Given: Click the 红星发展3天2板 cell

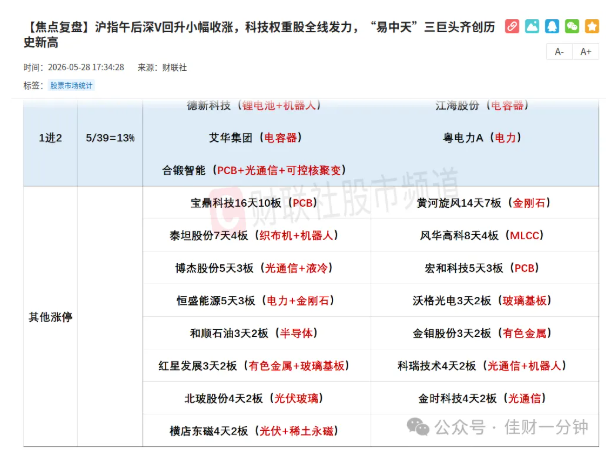Looking at the screenshot, I should (257, 366).
